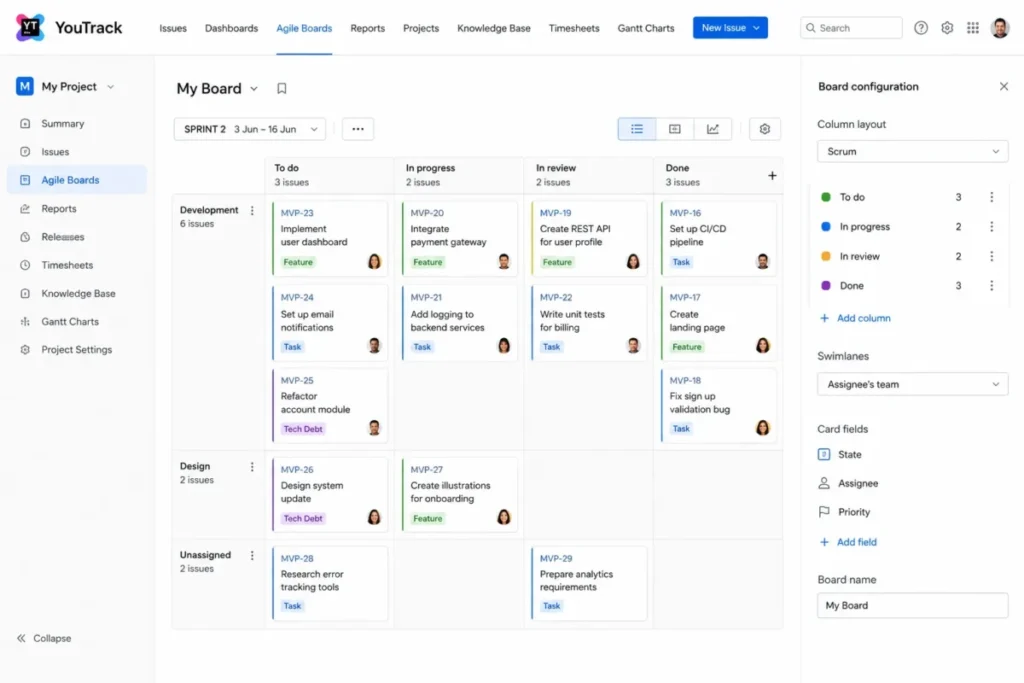Open the Reports top navigation item
Screen dimensions: 1024x683
368,28
